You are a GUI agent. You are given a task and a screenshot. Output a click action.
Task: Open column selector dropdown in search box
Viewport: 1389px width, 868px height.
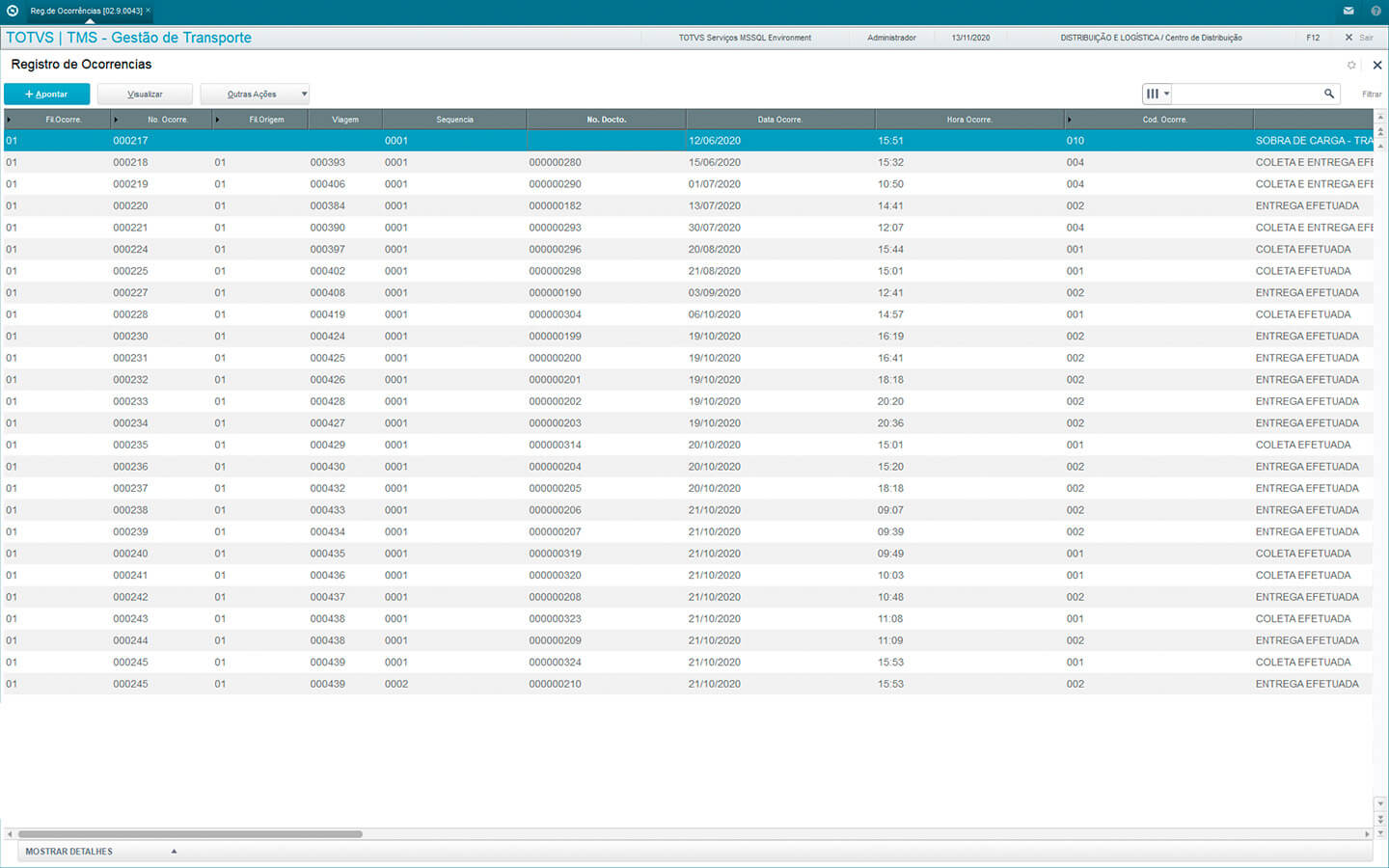click(x=1156, y=94)
